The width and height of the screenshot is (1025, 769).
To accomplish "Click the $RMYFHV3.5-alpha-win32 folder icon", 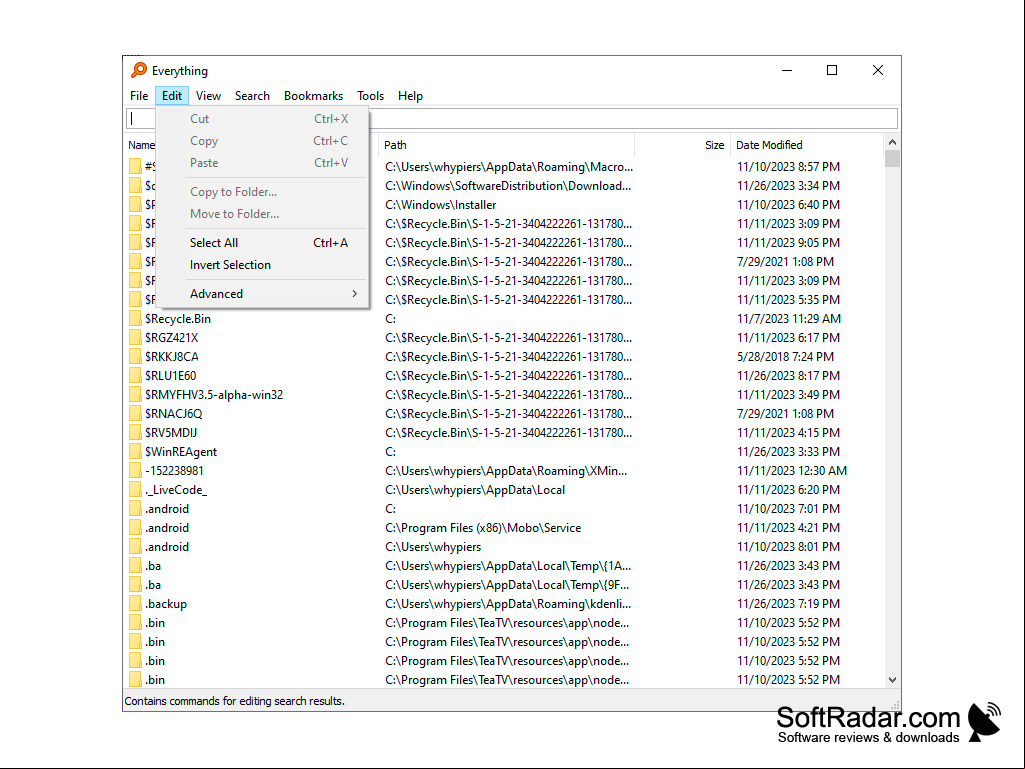I will (x=135, y=394).
